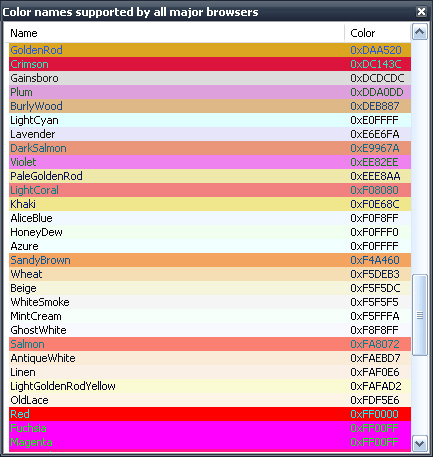
Task: Click the vertical scrollbar thumb
Action: click(420, 315)
